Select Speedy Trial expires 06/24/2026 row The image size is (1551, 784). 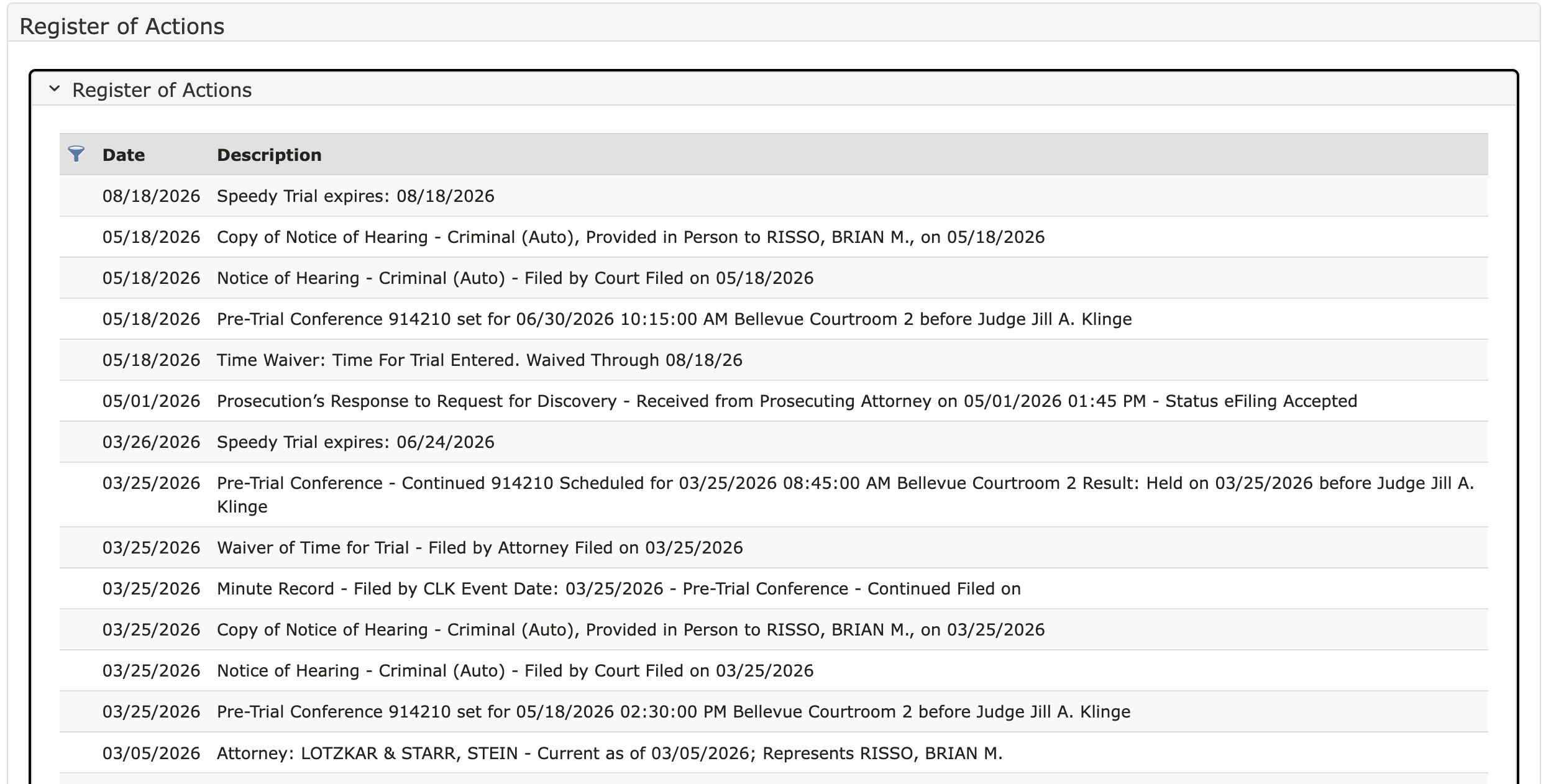click(x=774, y=442)
